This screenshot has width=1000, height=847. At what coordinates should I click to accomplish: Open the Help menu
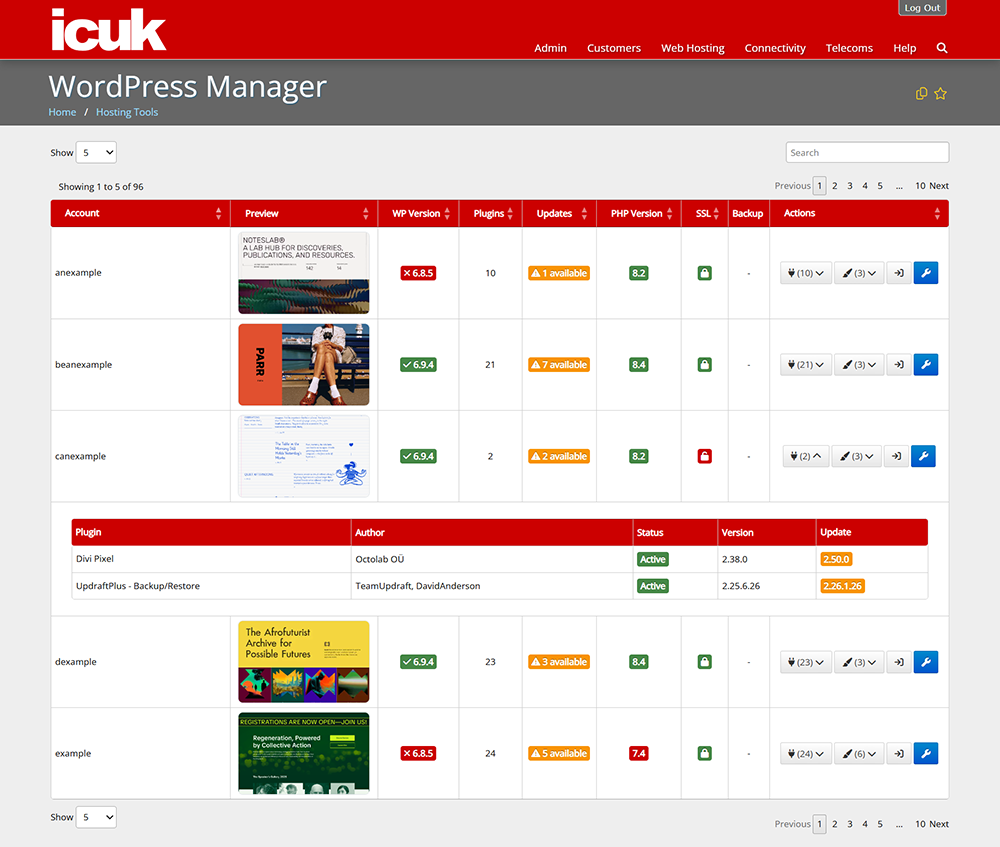(904, 48)
